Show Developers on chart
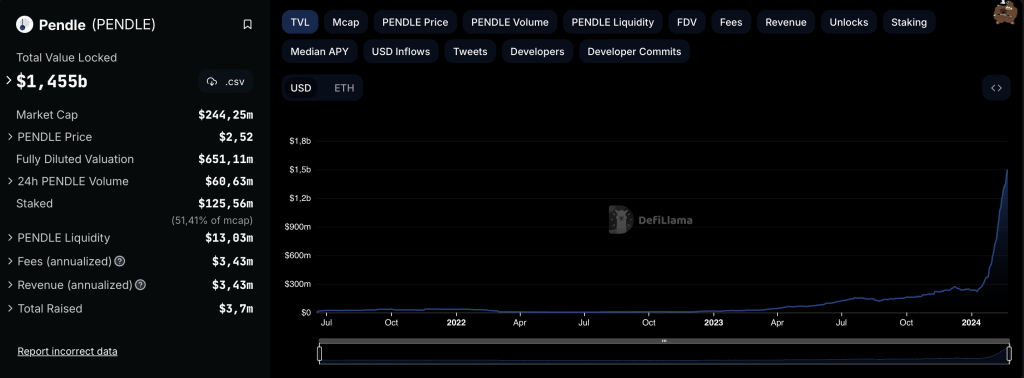Viewport: 1024px width, 378px height. (537, 52)
